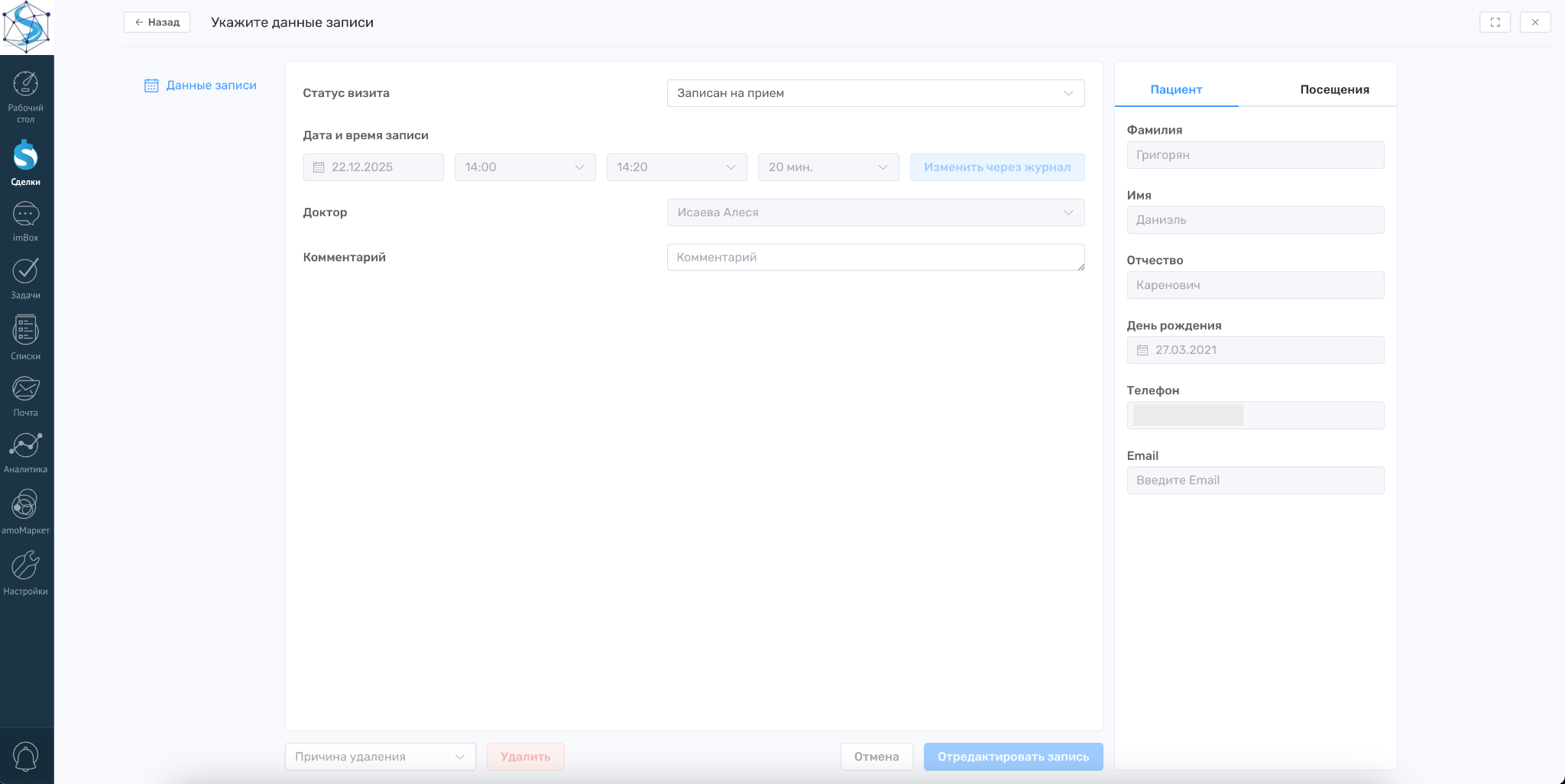Screen dimensions: 1565x784
Task: Toggle fullscreen with the expand icon
Action: [1495, 22]
